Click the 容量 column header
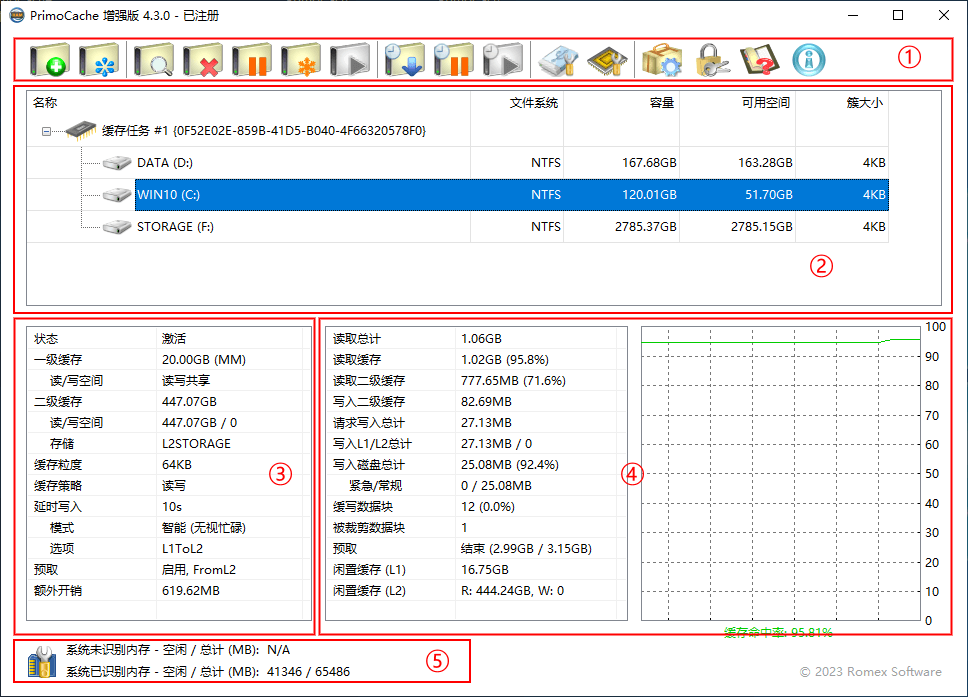This screenshot has width=968, height=697. 622,102
